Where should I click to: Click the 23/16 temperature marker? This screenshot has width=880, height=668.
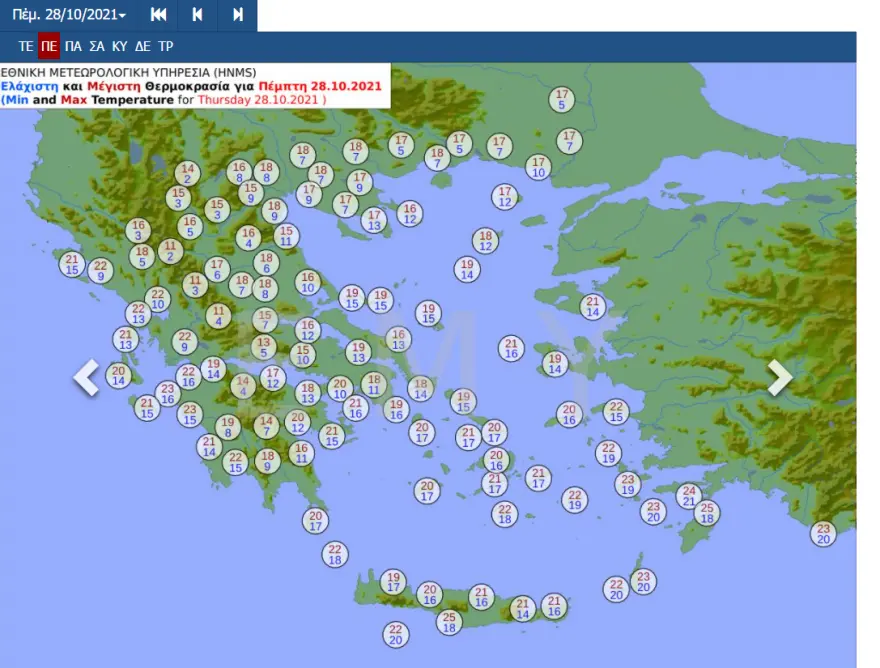click(167, 393)
